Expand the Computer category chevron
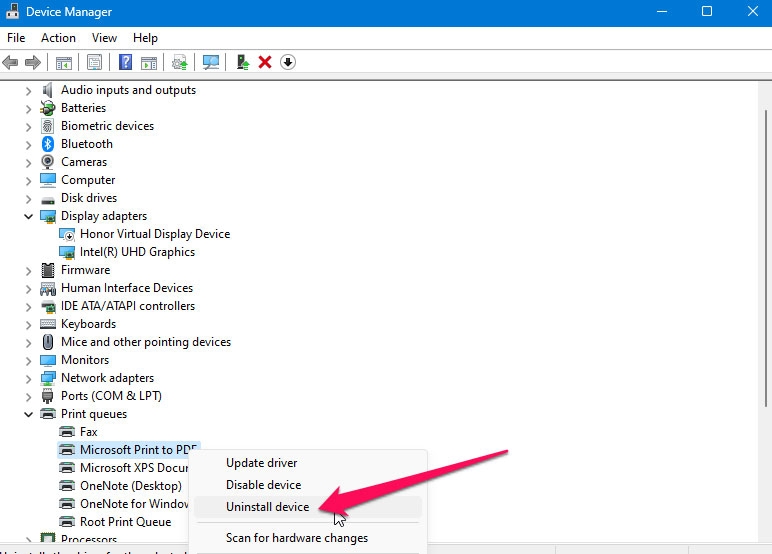 (29, 181)
